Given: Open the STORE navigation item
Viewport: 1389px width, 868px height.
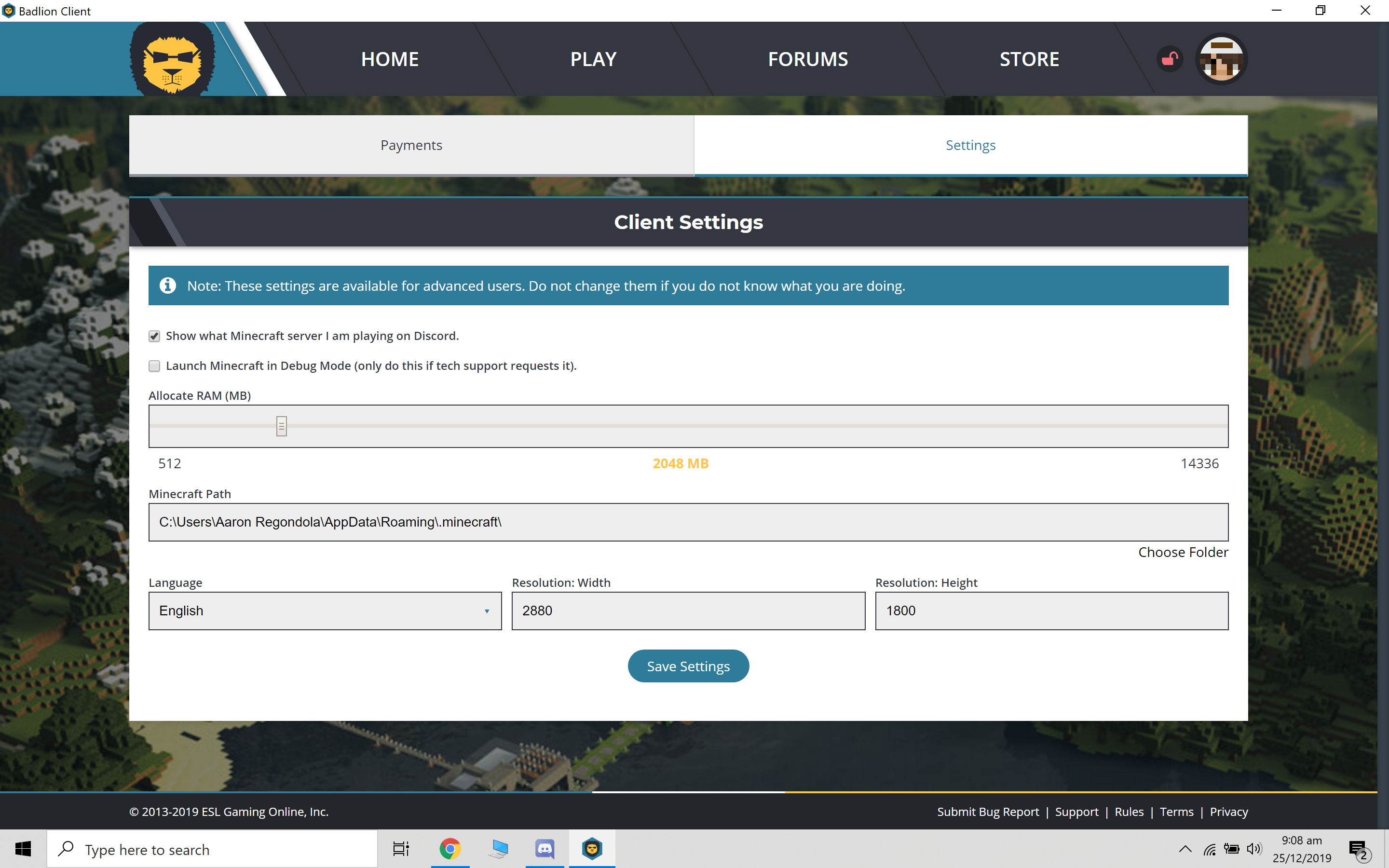Looking at the screenshot, I should point(1029,59).
